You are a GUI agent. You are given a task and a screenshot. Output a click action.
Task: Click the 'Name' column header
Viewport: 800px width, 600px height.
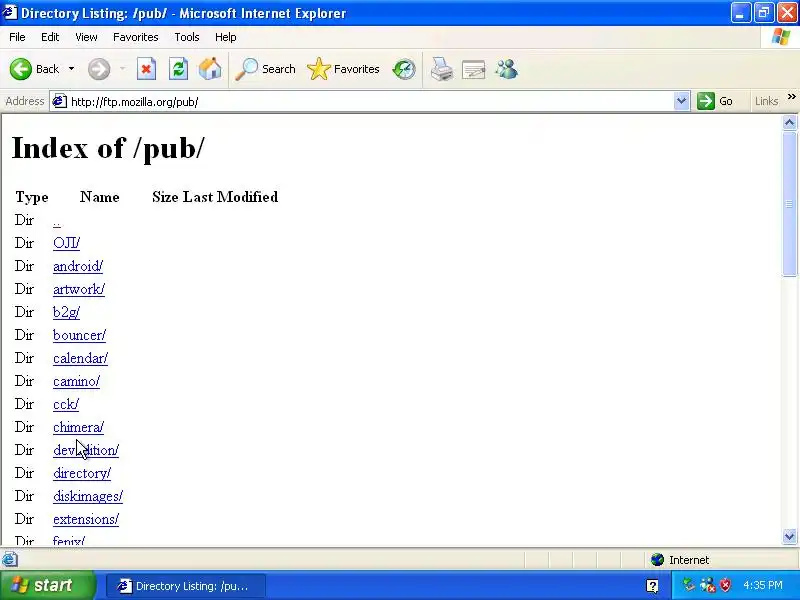(x=99, y=197)
